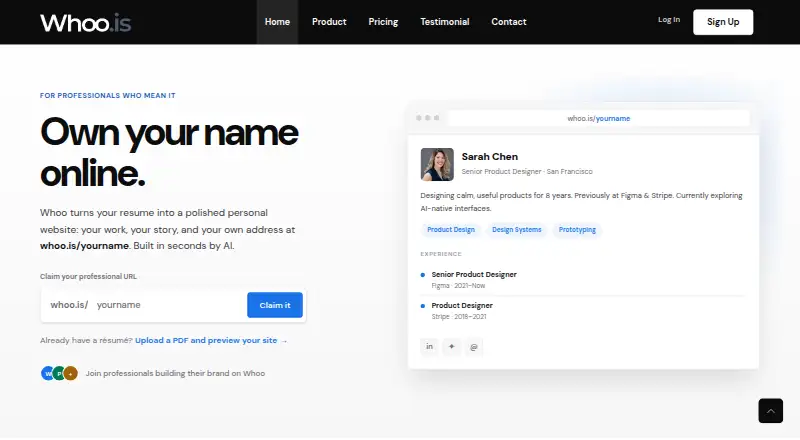
Task: Click the EXPERIENCE section label
Action: (441, 254)
